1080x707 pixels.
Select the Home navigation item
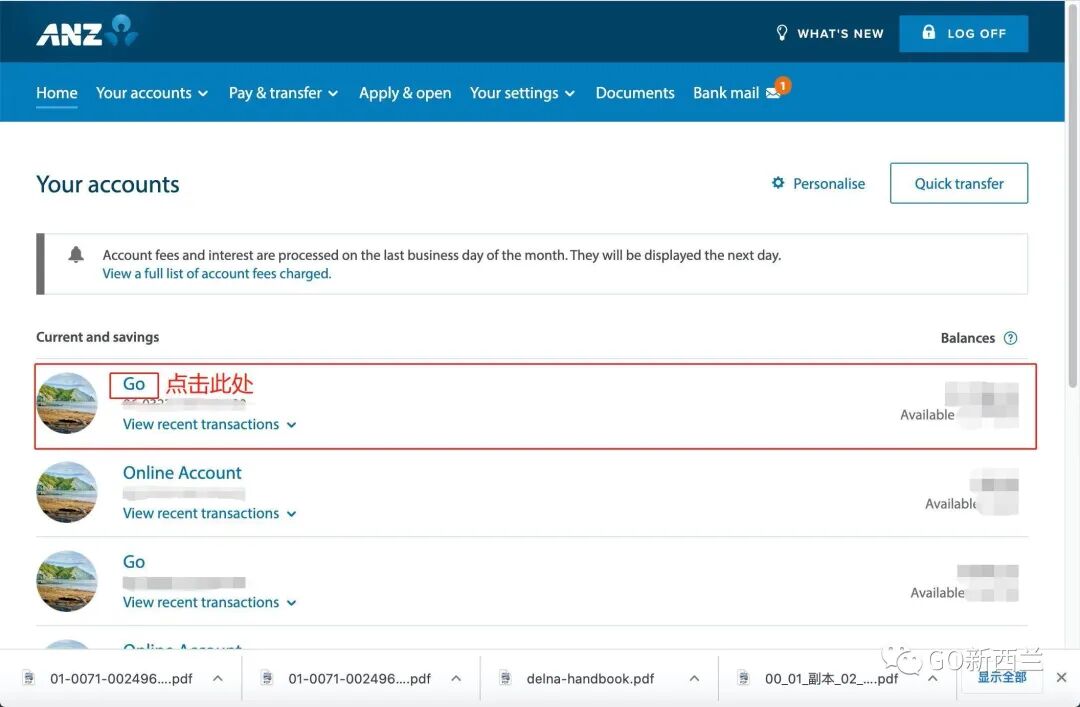point(56,92)
